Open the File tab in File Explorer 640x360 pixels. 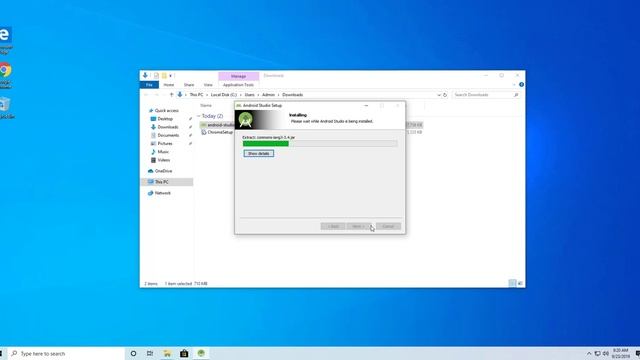(149, 85)
